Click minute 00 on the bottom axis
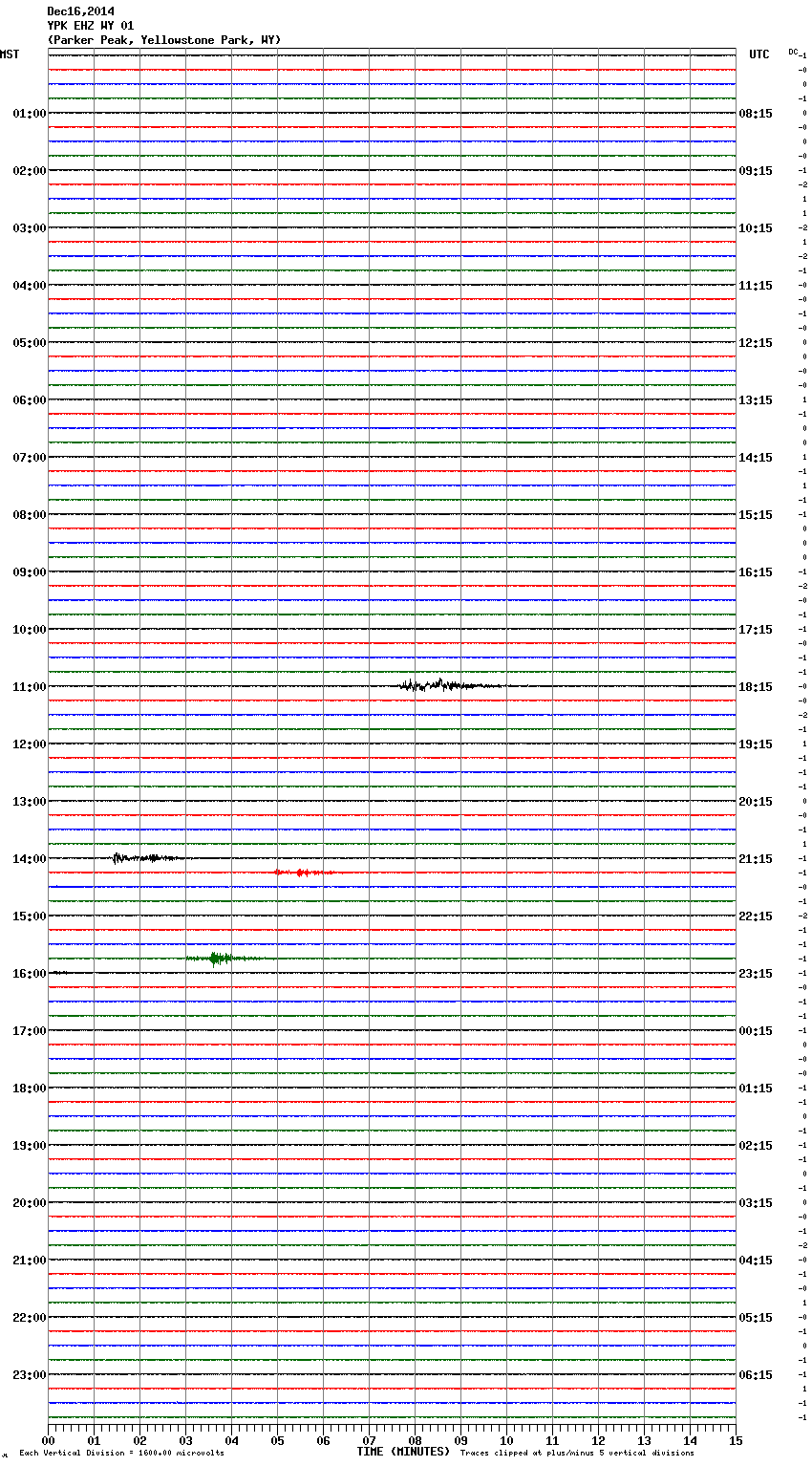The width and height of the screenshot is (812, 1466). click(48, 1440)
